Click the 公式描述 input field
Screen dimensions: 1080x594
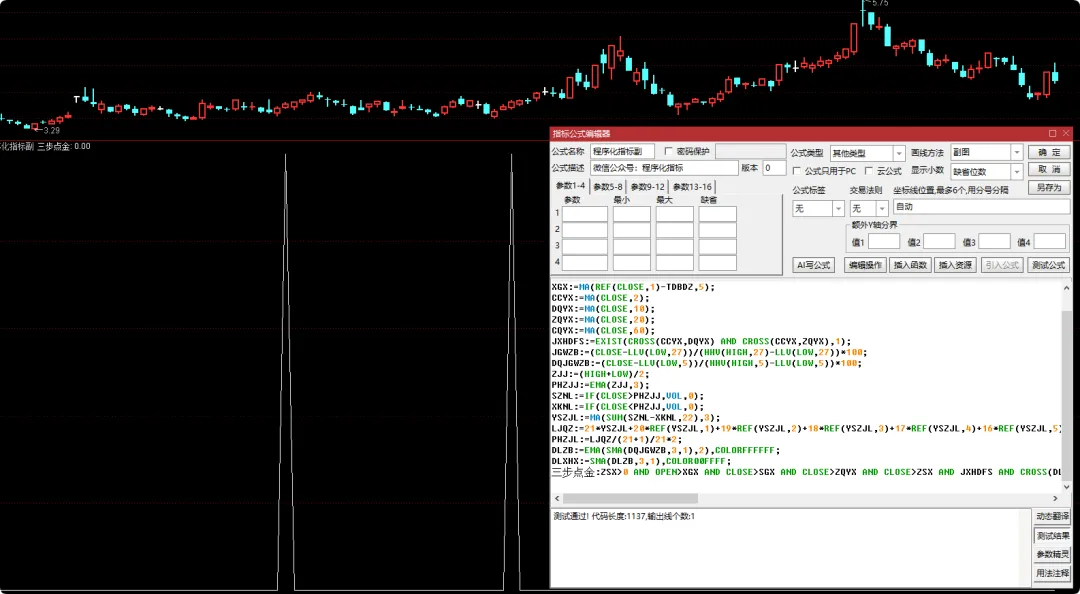[x=664, y=168]
